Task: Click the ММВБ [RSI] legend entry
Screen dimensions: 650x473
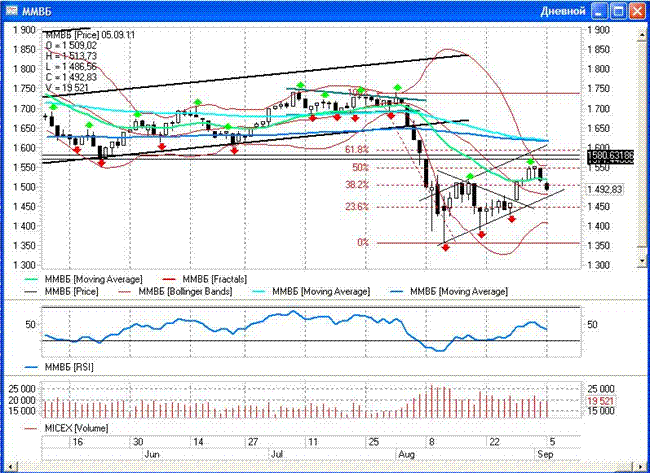Action: click(59, 367)
